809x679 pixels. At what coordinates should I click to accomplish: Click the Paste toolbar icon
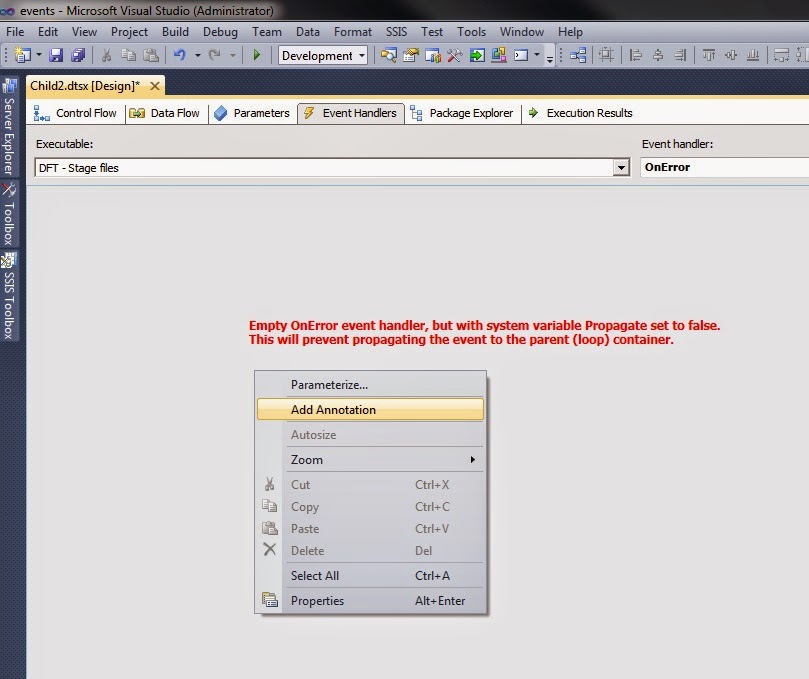pyautogui.click(x=151, y=55)
